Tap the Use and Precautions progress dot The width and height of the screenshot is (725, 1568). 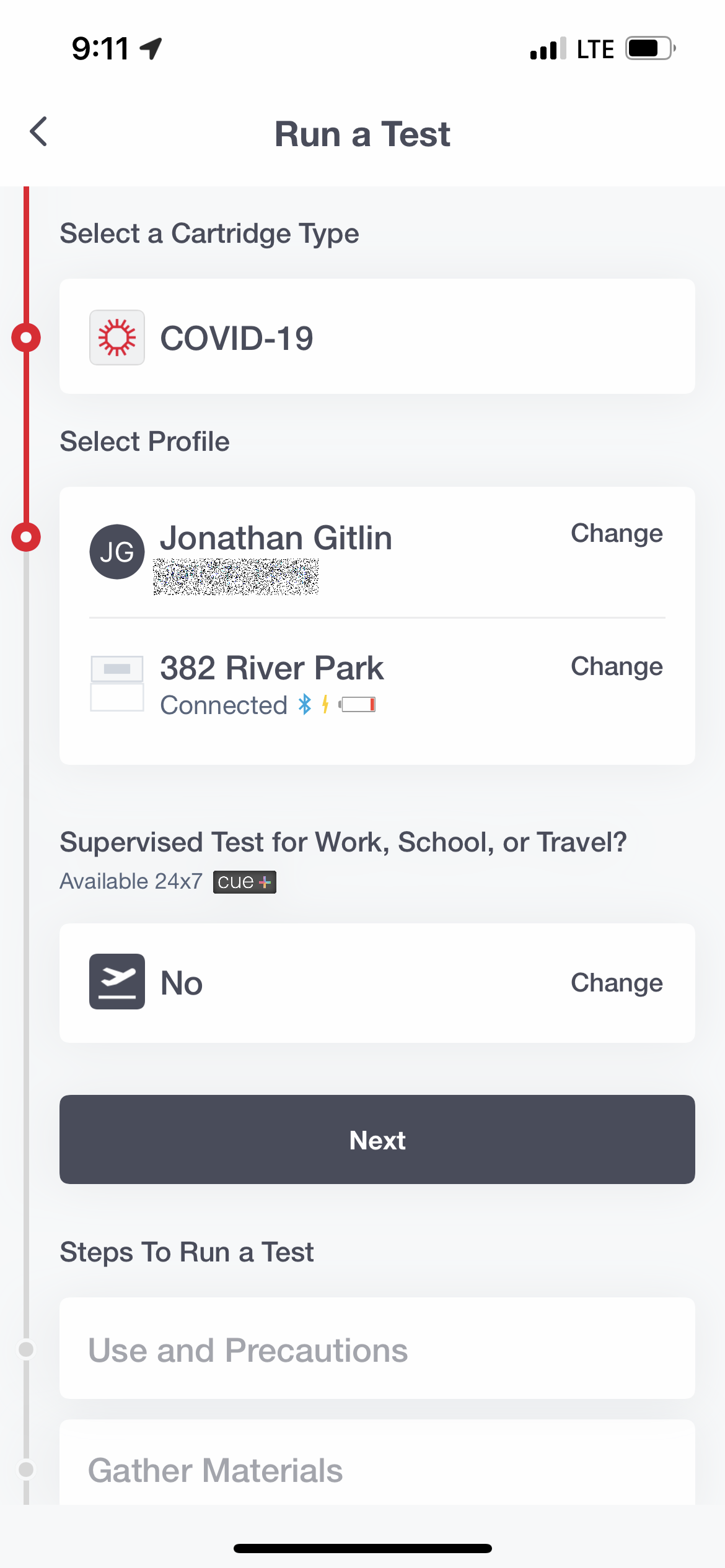[26, 1349]
